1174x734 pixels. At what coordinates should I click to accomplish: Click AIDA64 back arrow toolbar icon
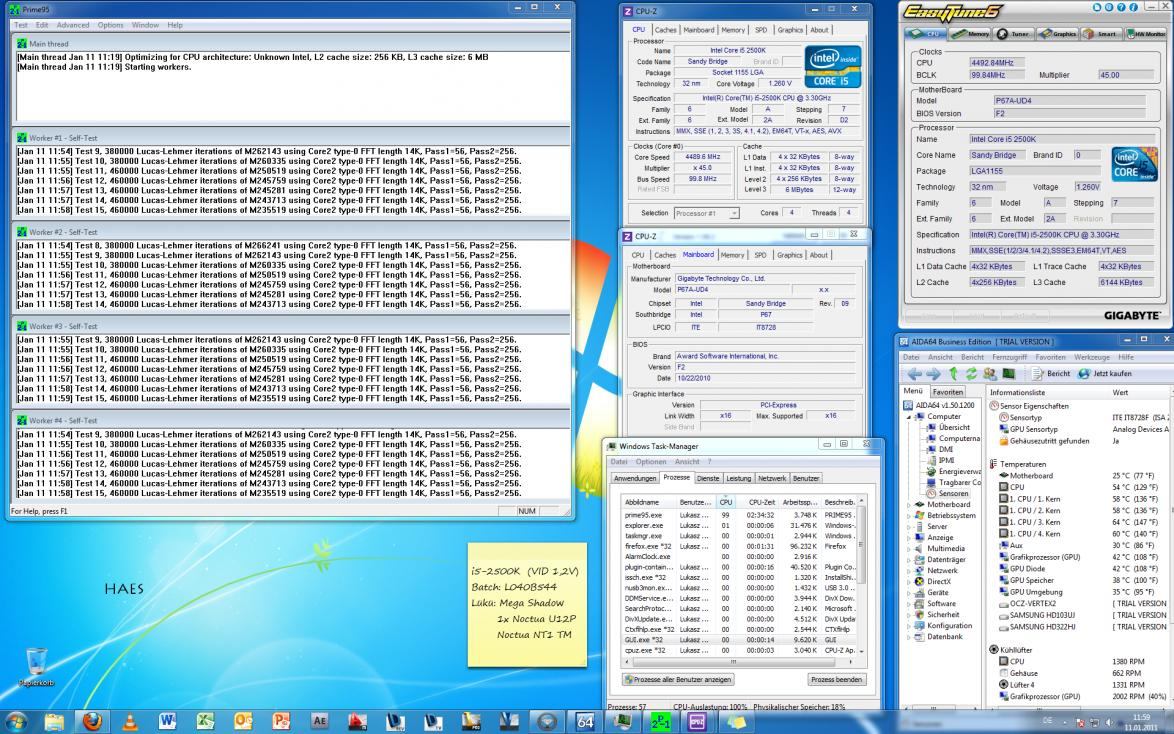[x=915, y=374]
